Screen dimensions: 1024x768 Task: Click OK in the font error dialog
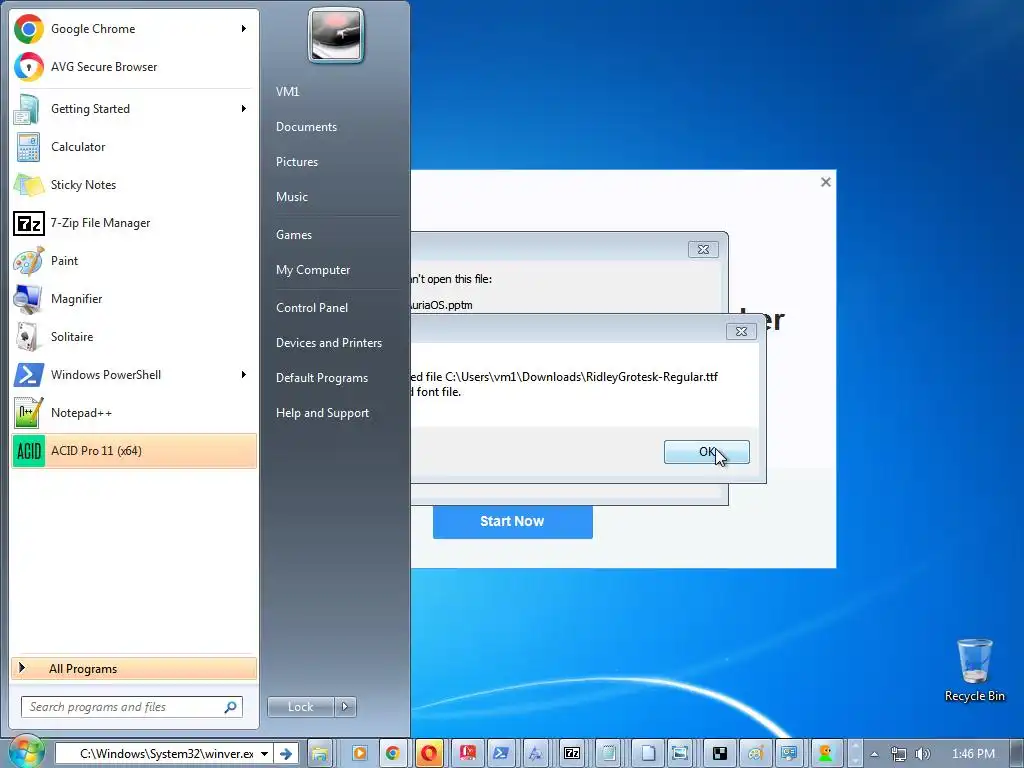[707, 452]
